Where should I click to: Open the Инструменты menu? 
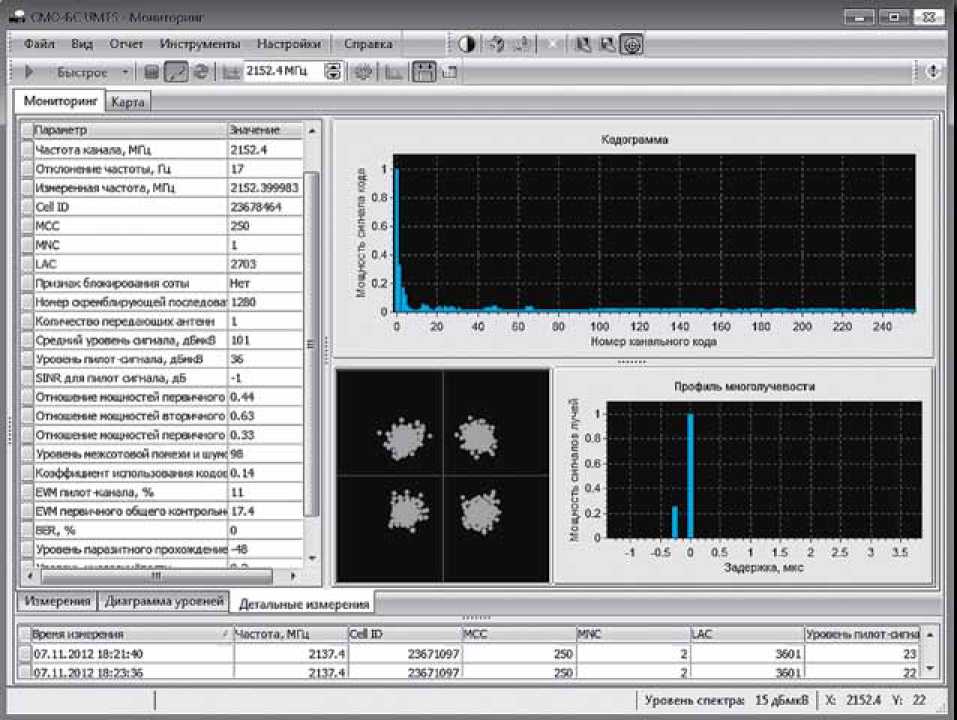pyautogui.click(x=200, y=44)
